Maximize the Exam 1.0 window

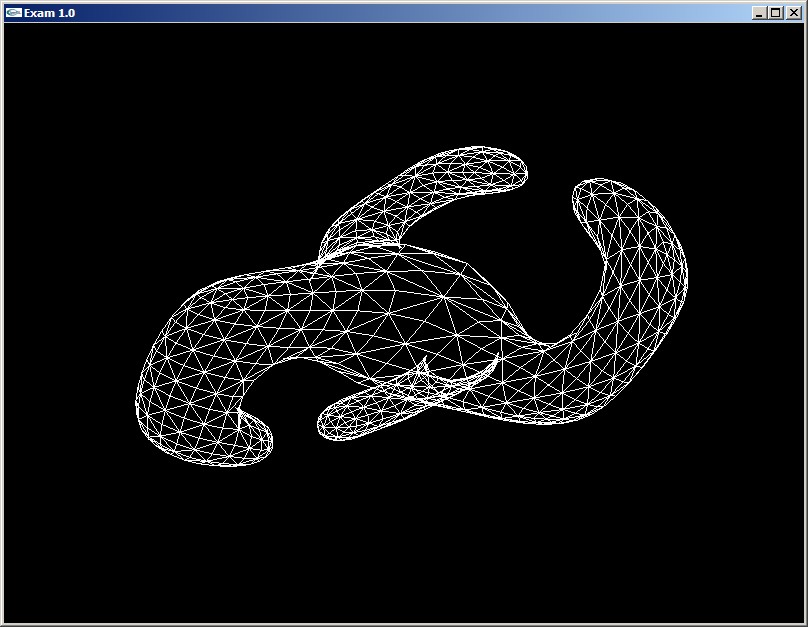(776, 13)
